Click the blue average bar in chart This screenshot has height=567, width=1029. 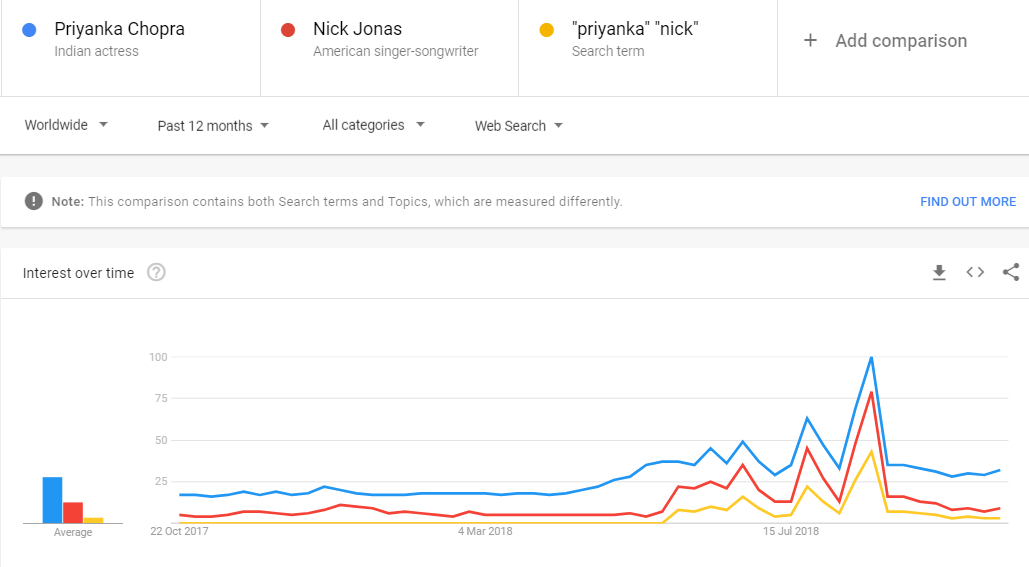[52, 500]
